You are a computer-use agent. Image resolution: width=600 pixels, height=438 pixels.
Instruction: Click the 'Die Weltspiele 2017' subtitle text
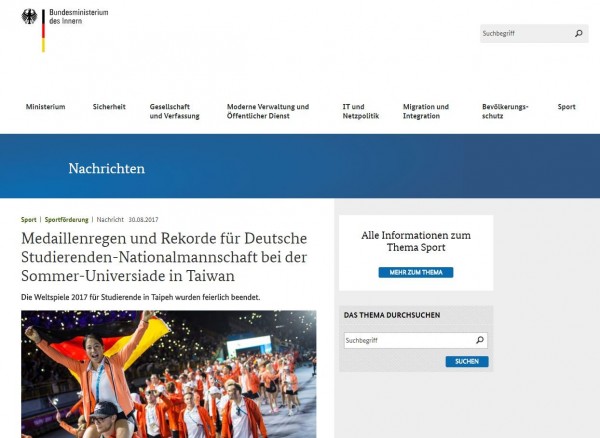(x=140, y=297)
